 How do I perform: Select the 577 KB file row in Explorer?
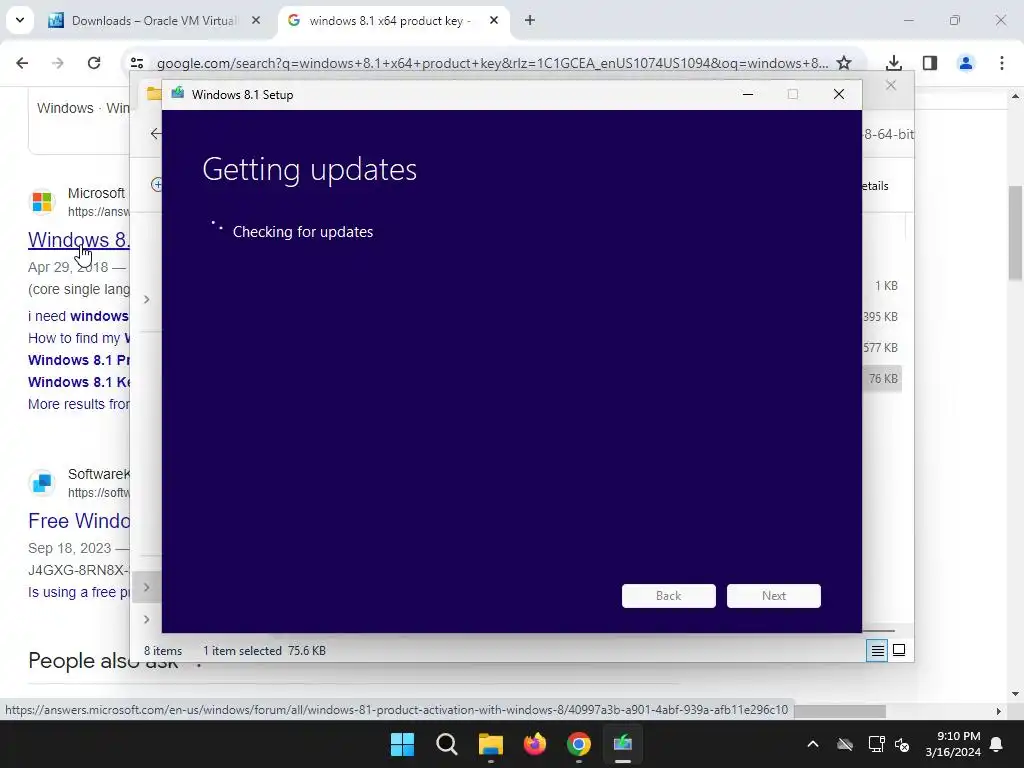point(880,347)
